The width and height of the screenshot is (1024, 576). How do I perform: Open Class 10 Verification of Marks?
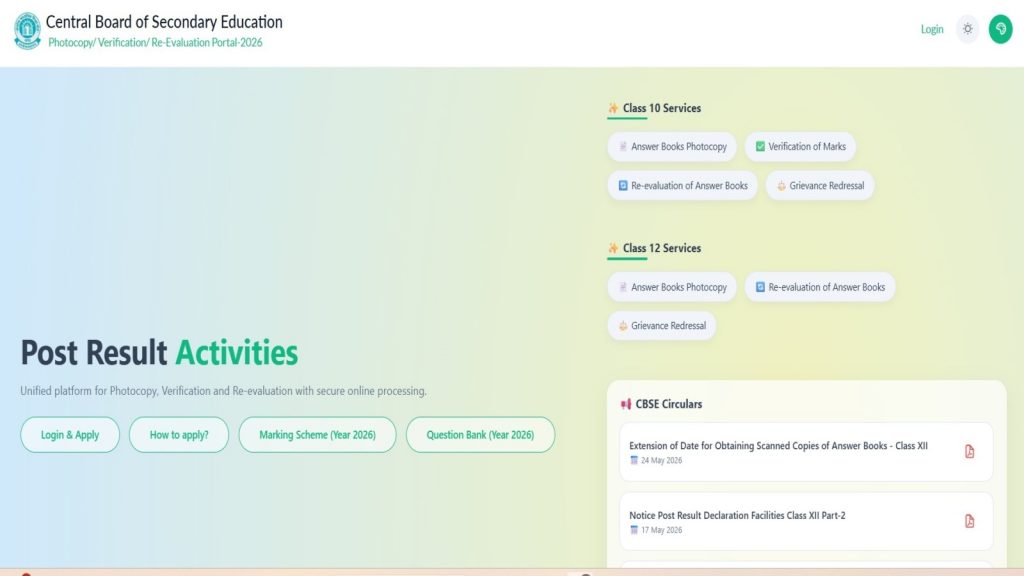coord(800,146)
